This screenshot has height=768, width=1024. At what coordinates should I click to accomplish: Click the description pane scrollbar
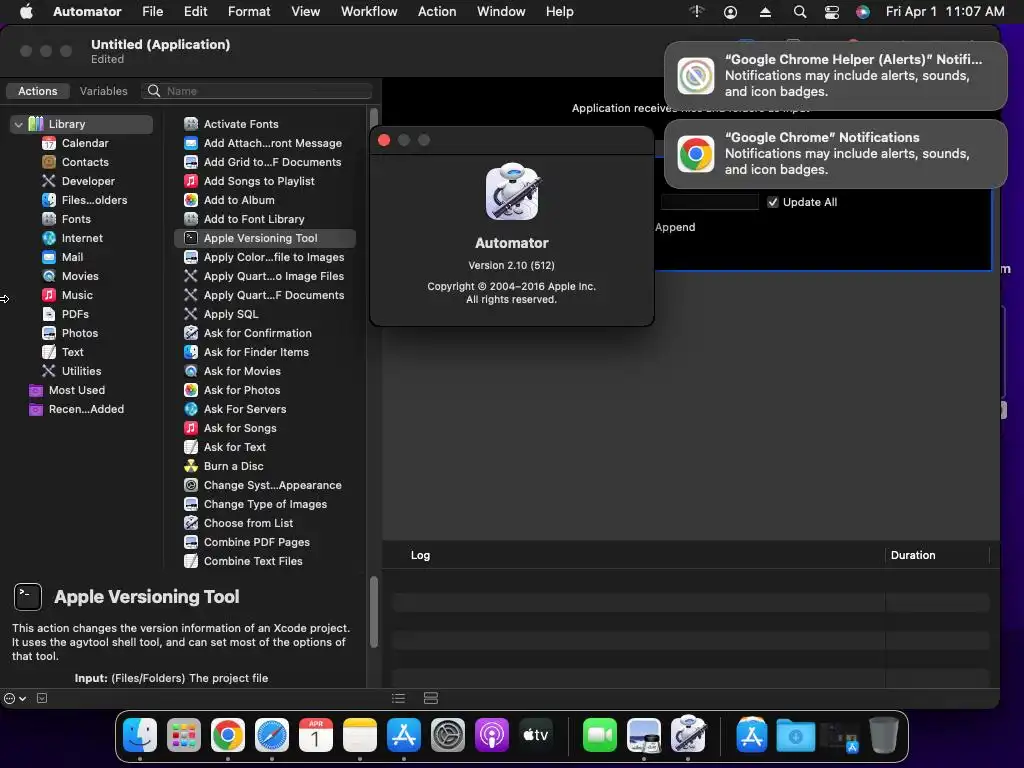tap(374, 612)
